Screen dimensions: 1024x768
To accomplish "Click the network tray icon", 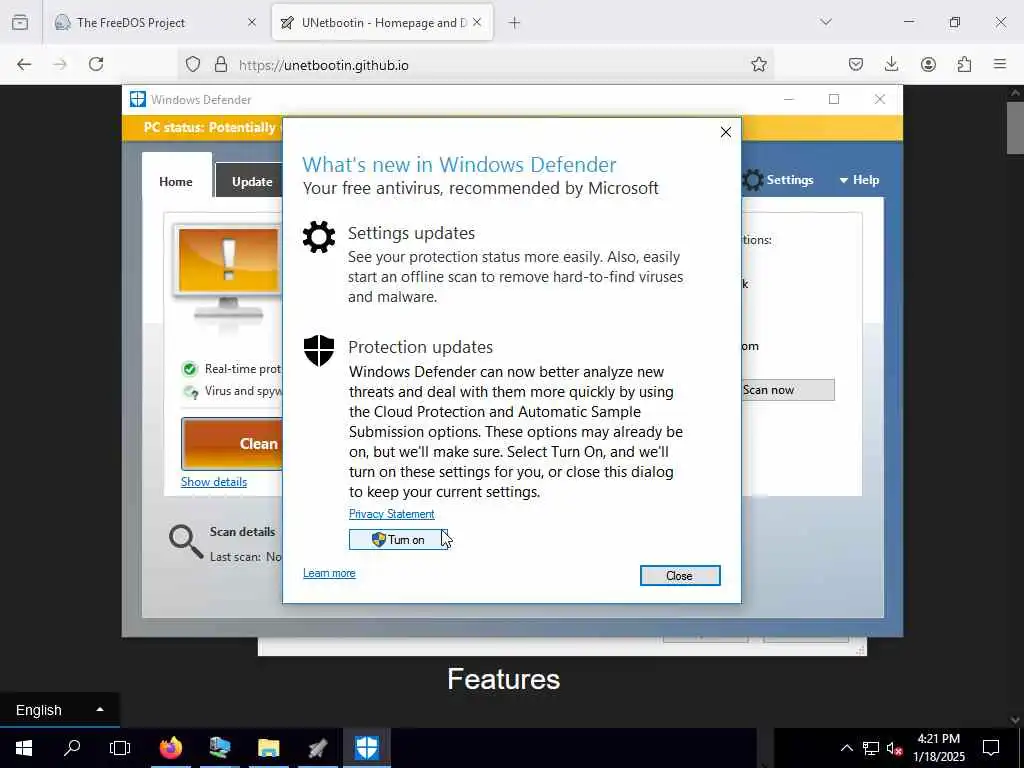I will tap(871, 748).
